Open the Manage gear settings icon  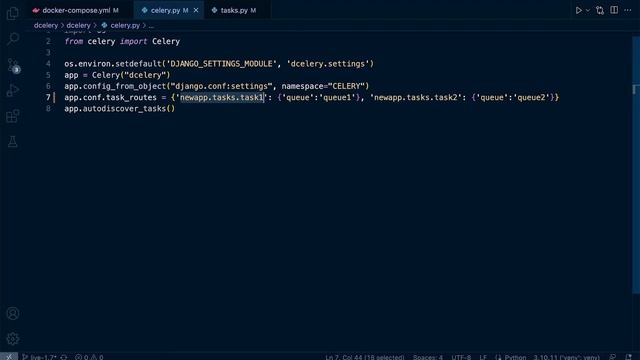[13, 339]
